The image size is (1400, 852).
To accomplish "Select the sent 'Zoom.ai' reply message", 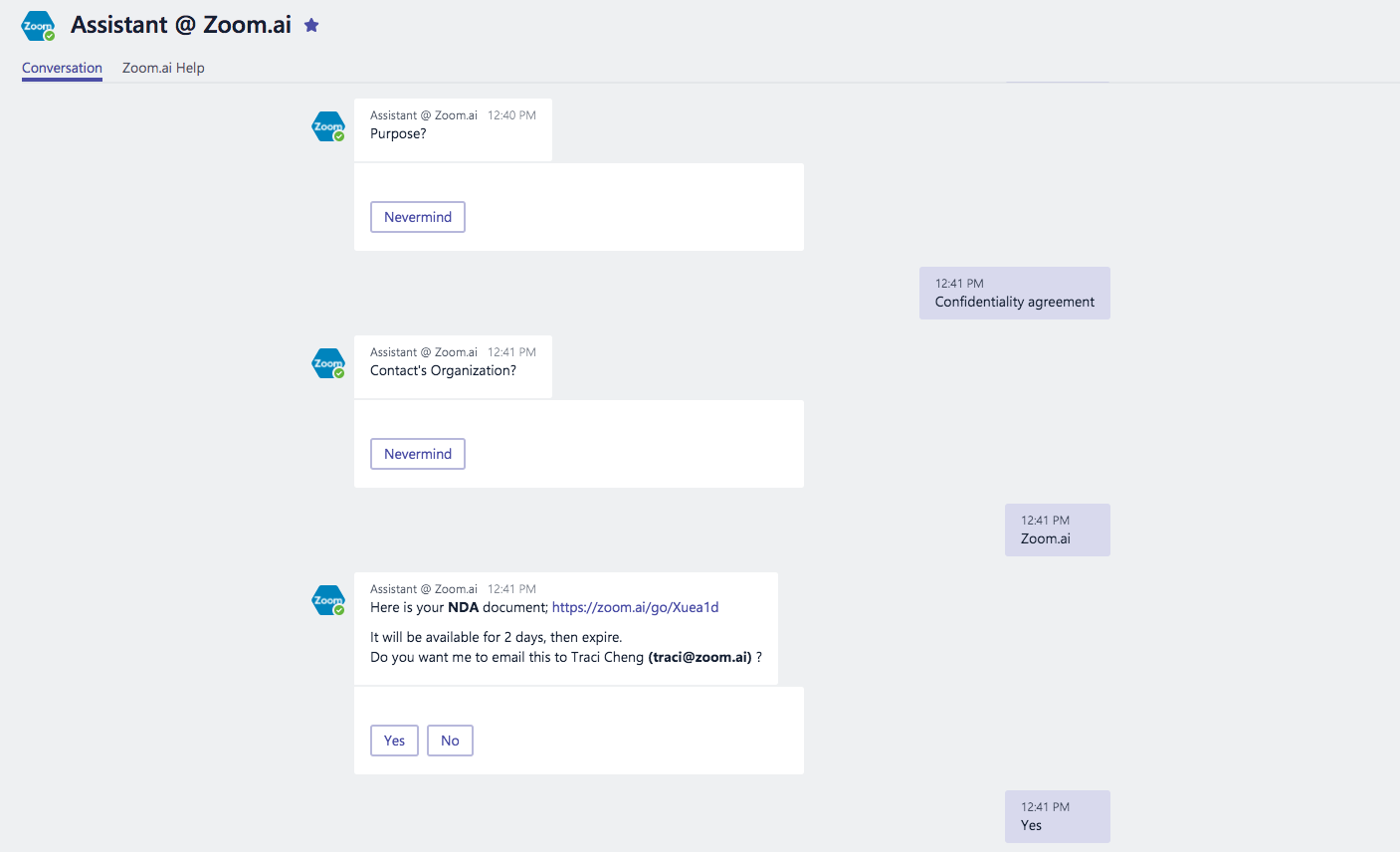I will [x=1058, y=530].
